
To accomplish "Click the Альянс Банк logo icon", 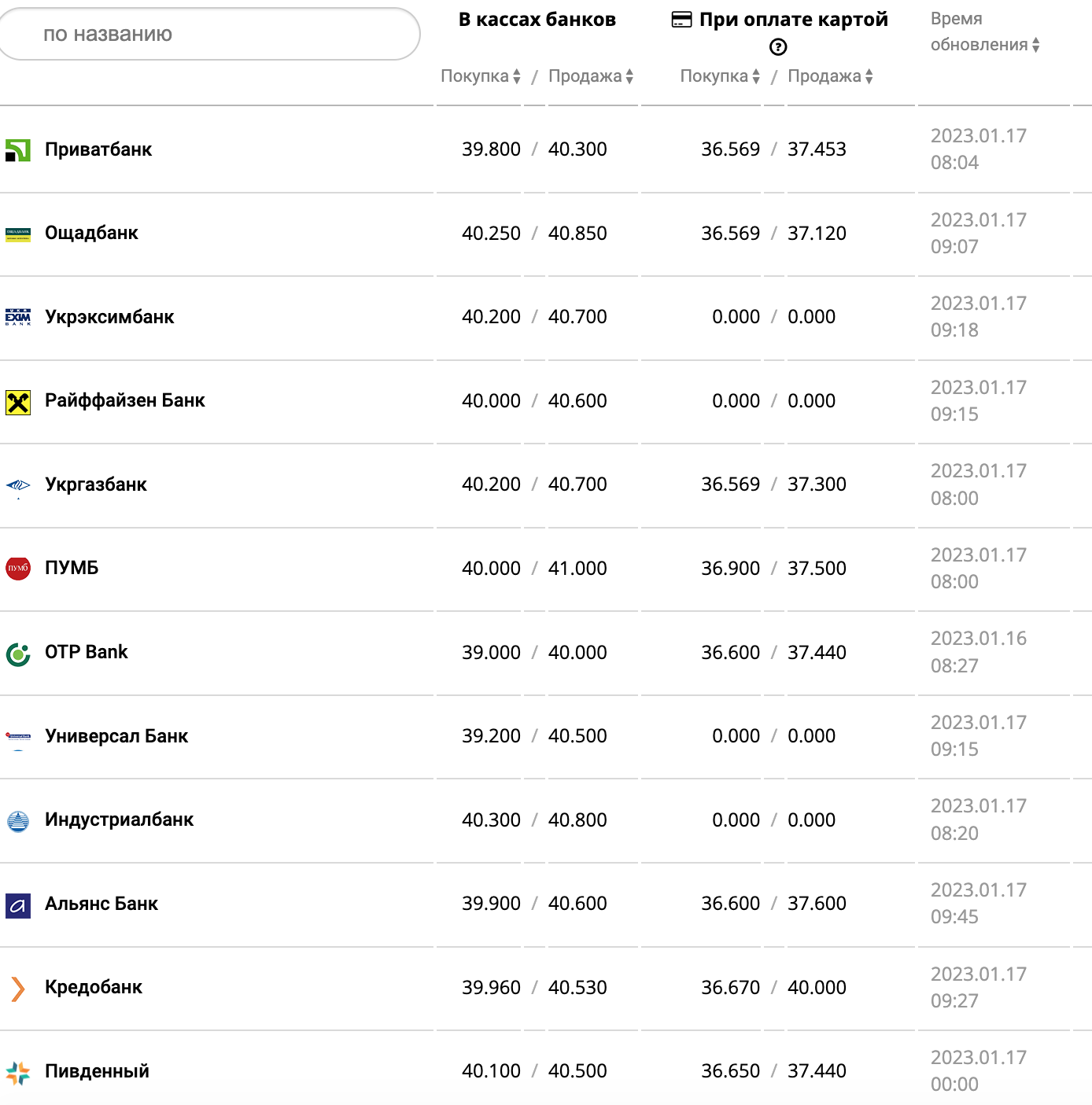I will tap(18, 905).
